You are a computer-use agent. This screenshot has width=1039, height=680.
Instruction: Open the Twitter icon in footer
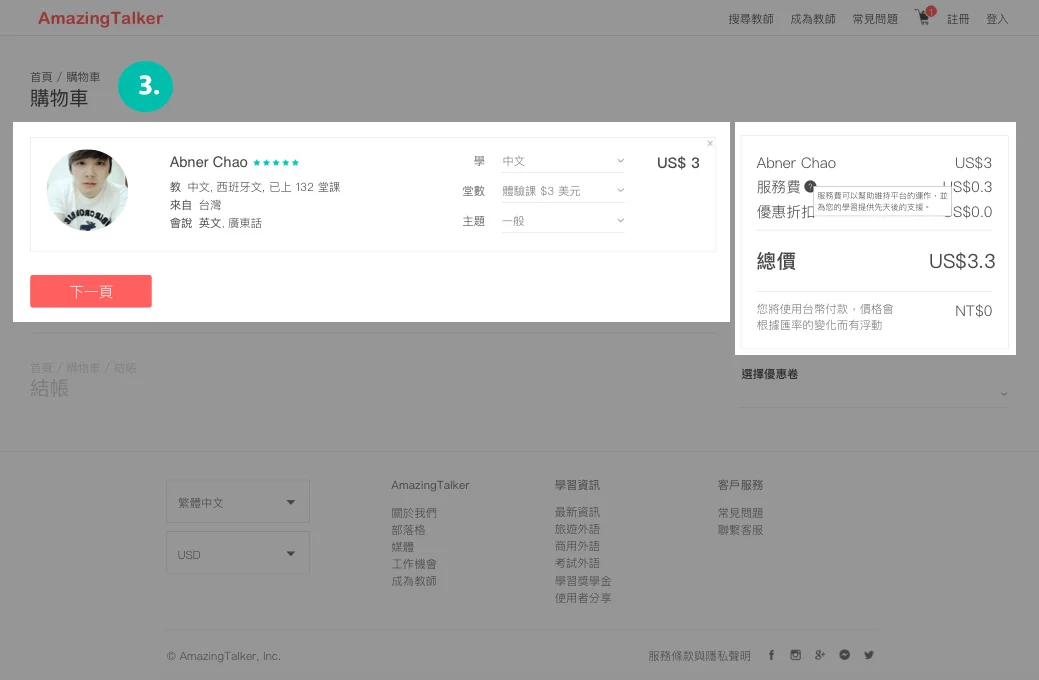point(869,655)
